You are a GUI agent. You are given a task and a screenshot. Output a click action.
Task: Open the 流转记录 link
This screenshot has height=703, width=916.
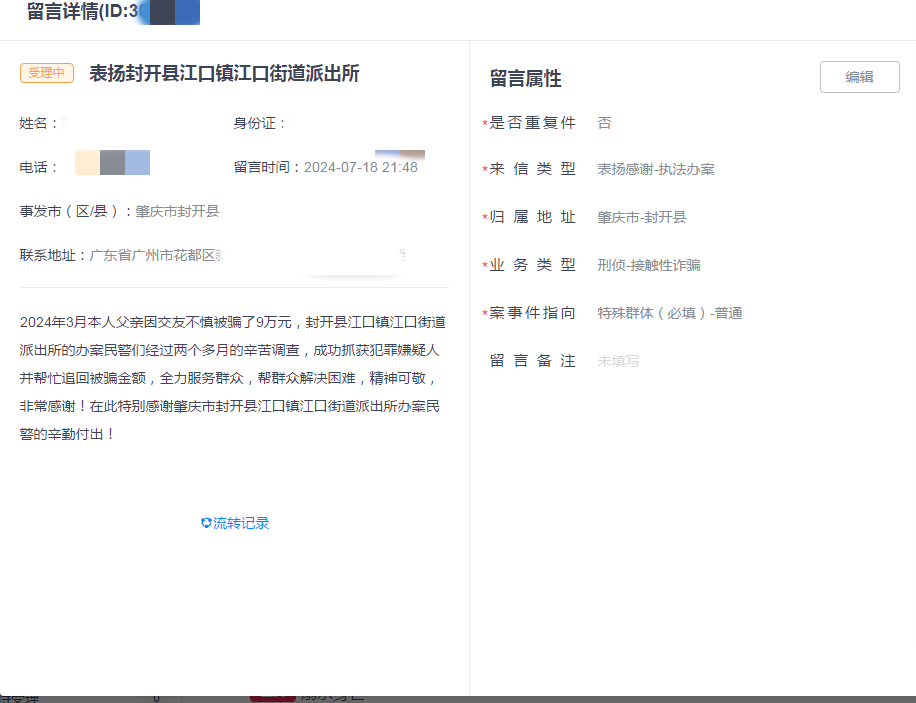[241, 523]
